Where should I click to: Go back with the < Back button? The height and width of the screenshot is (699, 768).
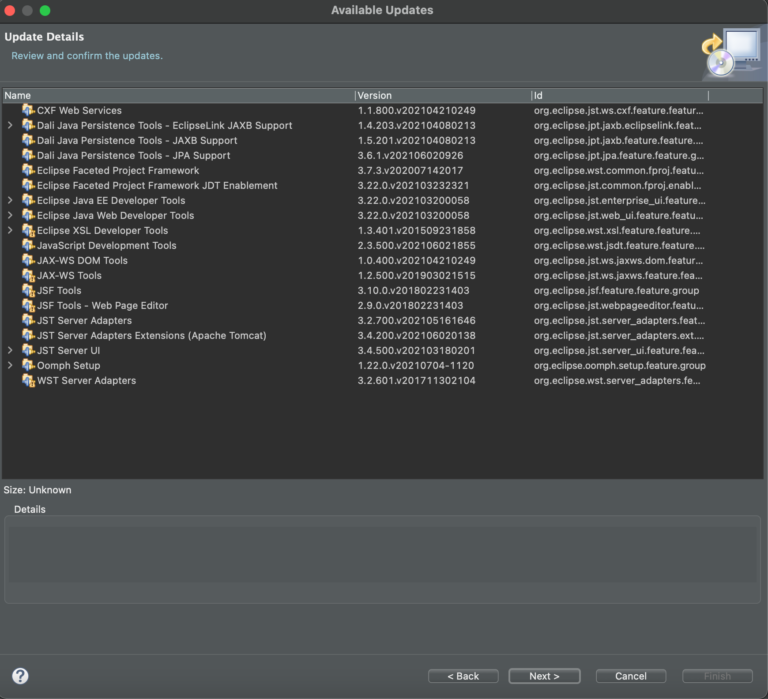coord(463,676)
